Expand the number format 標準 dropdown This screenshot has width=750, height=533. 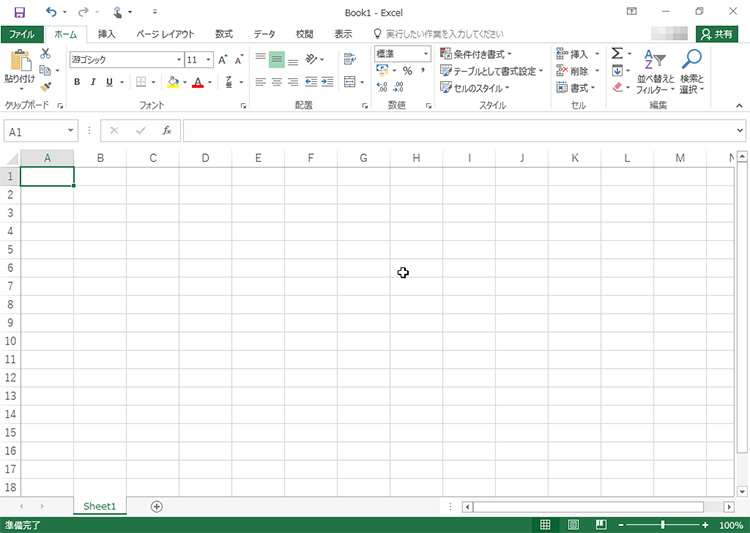coord(402,54)
